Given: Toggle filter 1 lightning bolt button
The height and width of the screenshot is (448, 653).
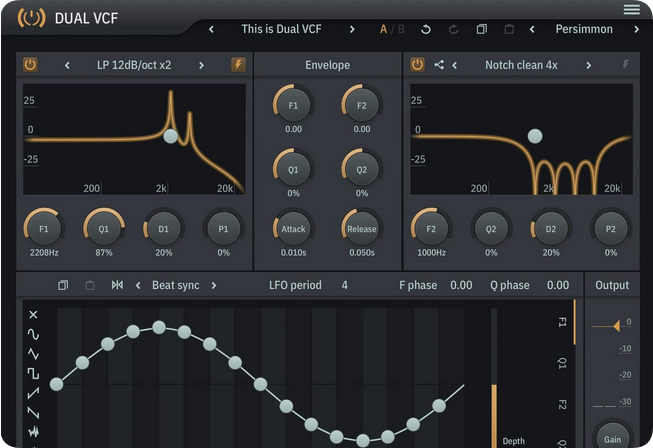Looking at the screenshot, I should pyautogui.click(x=238, y=65).
